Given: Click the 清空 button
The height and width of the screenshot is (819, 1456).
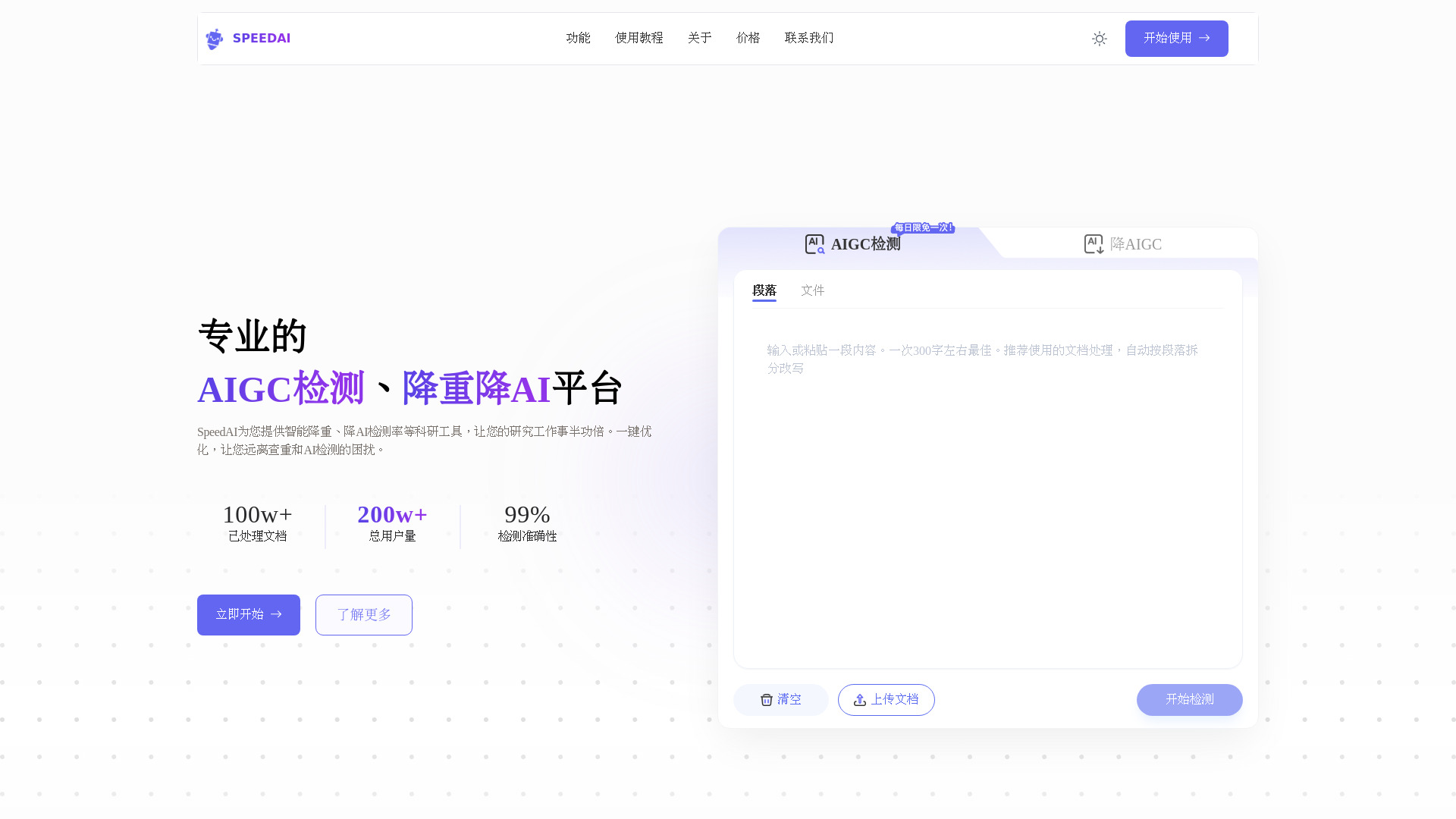Looking at the screenshot, I should point(780,699).
